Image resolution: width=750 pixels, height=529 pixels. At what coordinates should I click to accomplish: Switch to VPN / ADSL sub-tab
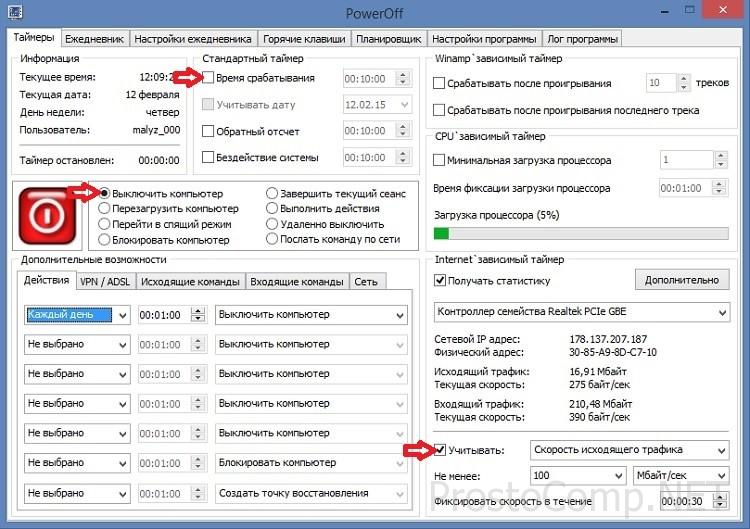[102, 282]
